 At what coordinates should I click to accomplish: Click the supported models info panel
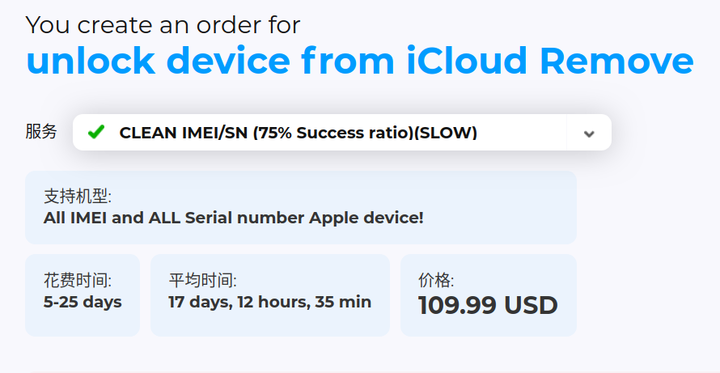pos(301,208)
